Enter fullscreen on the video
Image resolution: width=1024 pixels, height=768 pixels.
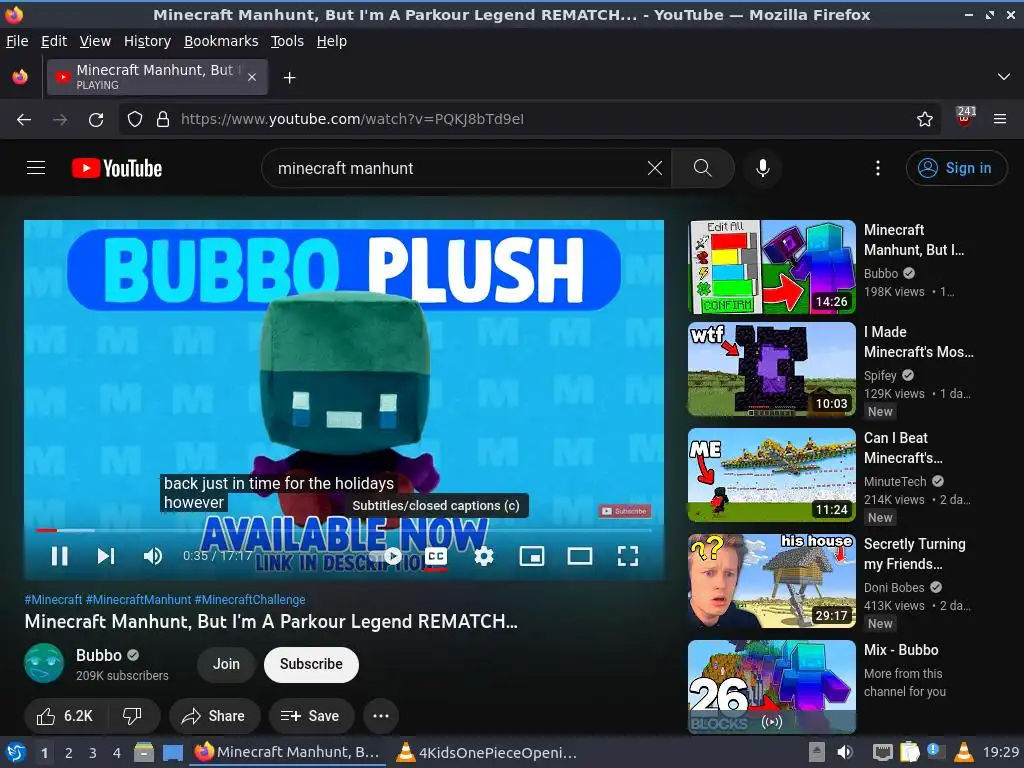tap(628, 556)
